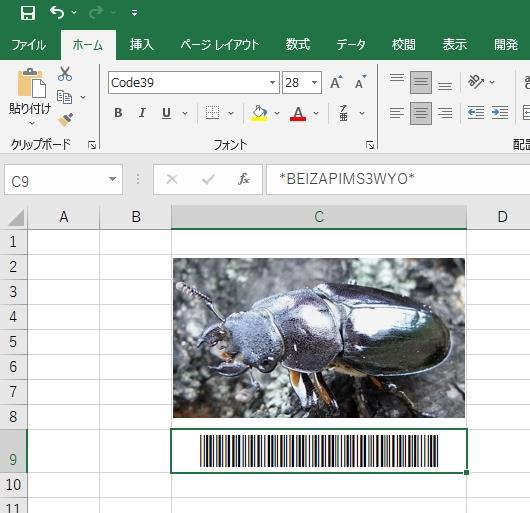Screen dimensions: 530x513
Task: Customize the Quick Access Toolbar
Action: tap(134, 13)
